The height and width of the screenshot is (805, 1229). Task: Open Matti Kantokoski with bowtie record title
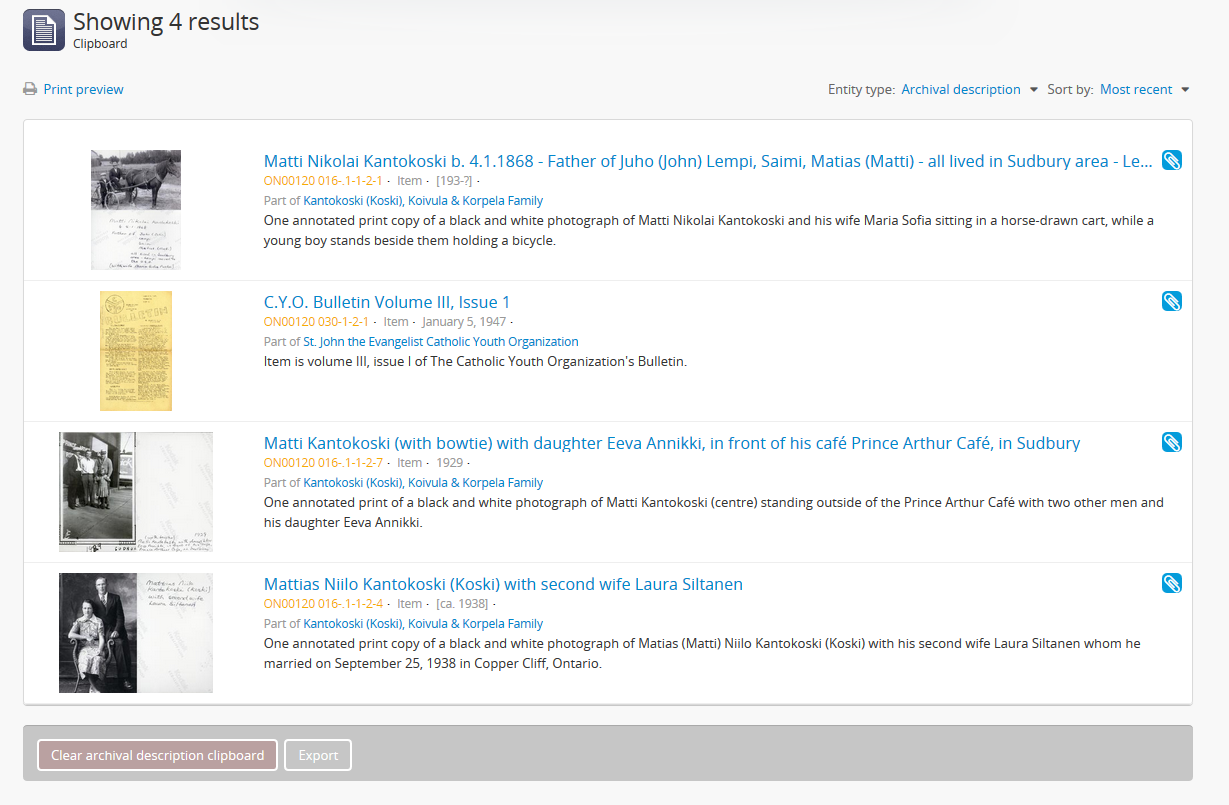tap(671, 443)
